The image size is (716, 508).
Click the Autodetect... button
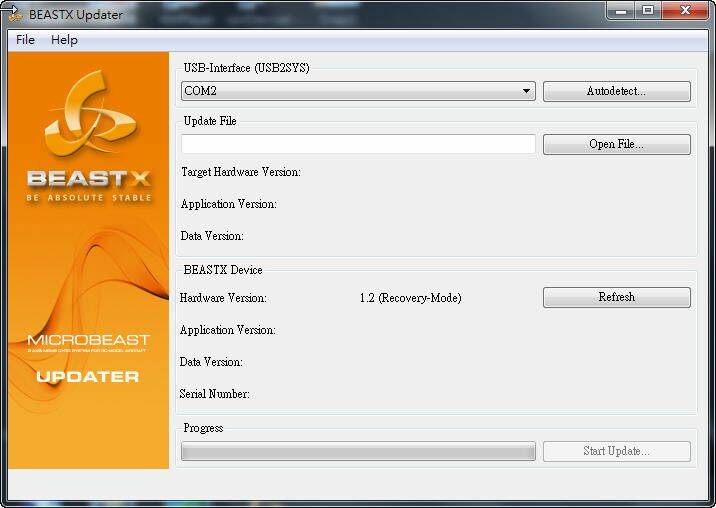[x=616, y=91]
